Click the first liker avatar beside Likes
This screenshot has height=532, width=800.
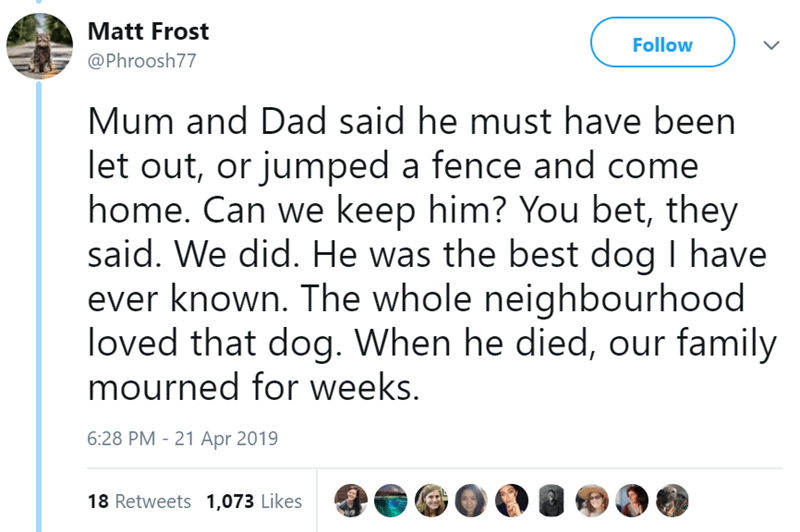pyautogui.click(x=350, y=499)
